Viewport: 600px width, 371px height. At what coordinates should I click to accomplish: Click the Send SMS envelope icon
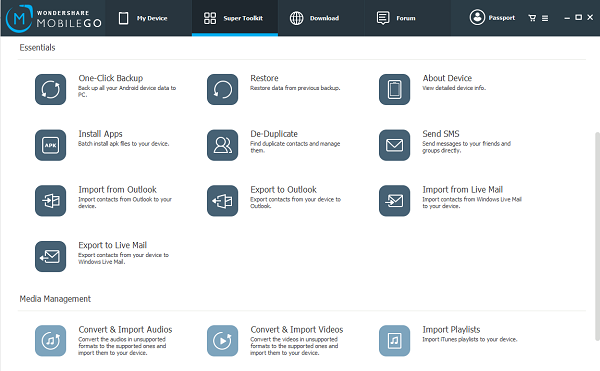(x=395, y=145)
